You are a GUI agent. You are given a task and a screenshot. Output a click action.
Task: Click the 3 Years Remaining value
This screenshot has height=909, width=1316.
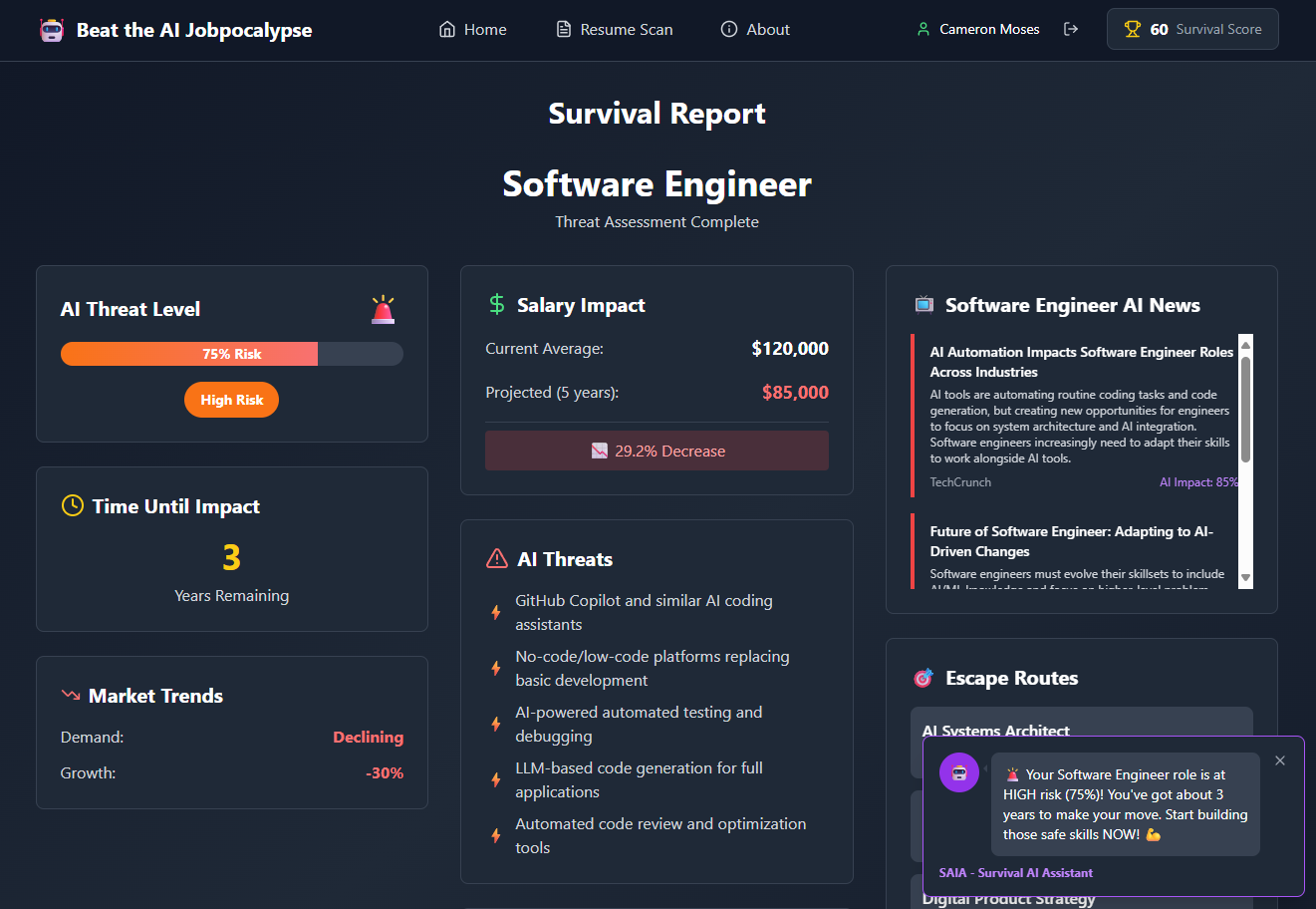(232, 557)
